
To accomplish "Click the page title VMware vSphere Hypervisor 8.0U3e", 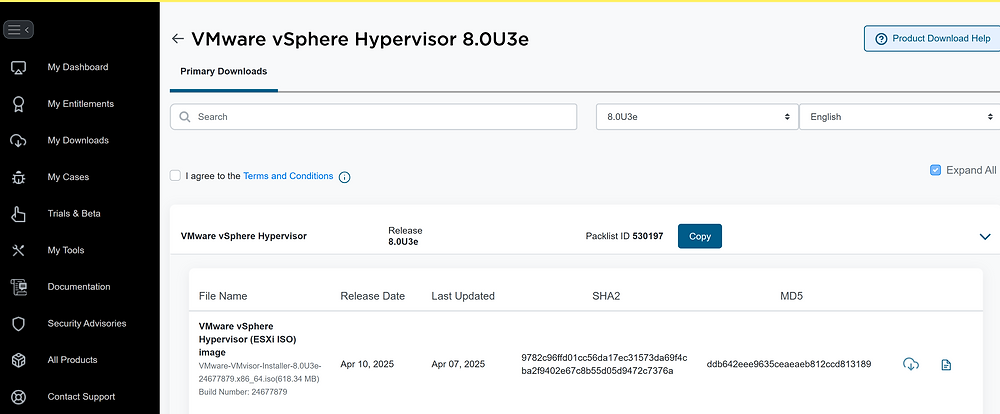I will [x=360, y=39].
